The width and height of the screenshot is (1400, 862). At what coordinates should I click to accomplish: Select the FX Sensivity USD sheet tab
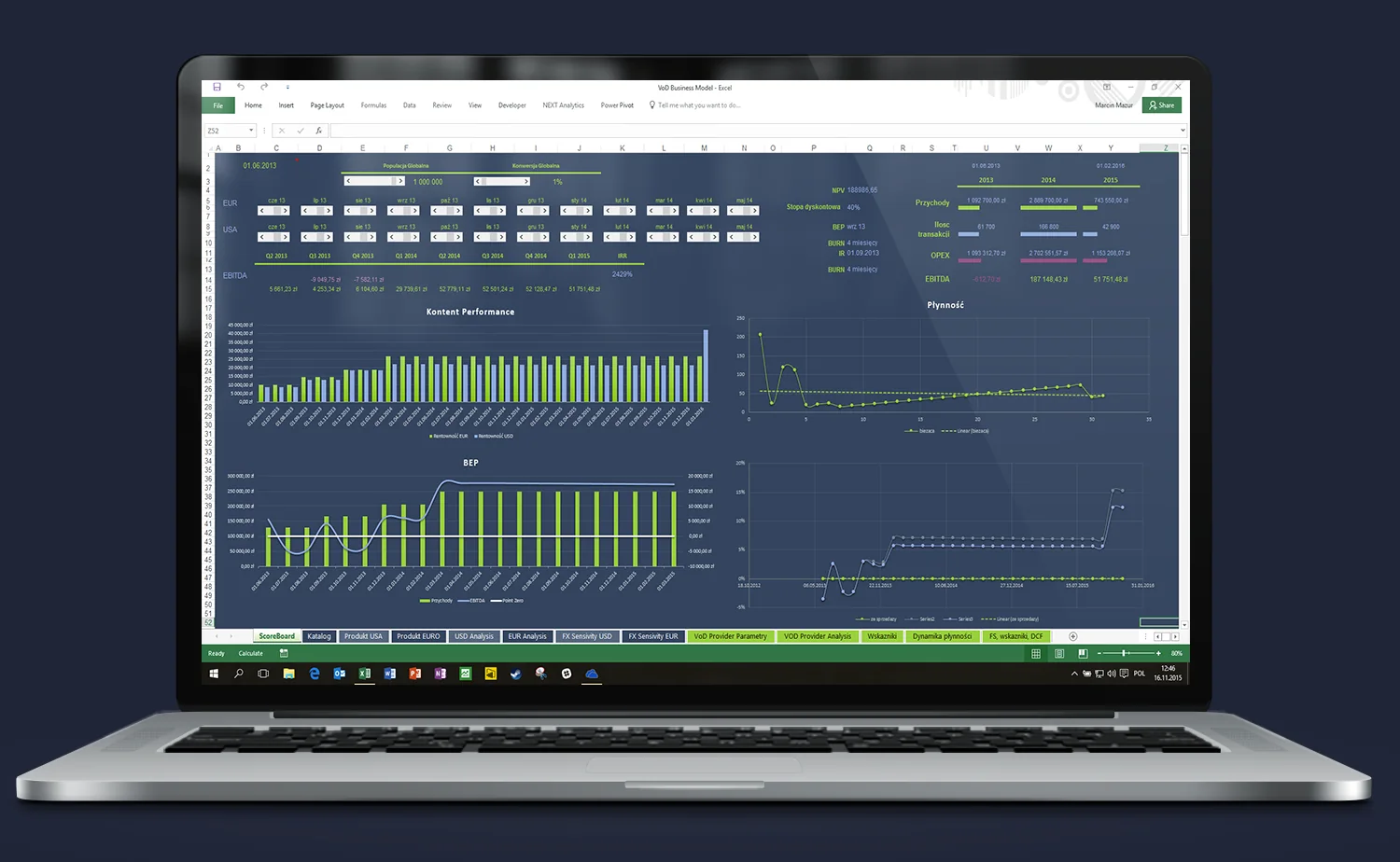587,636
